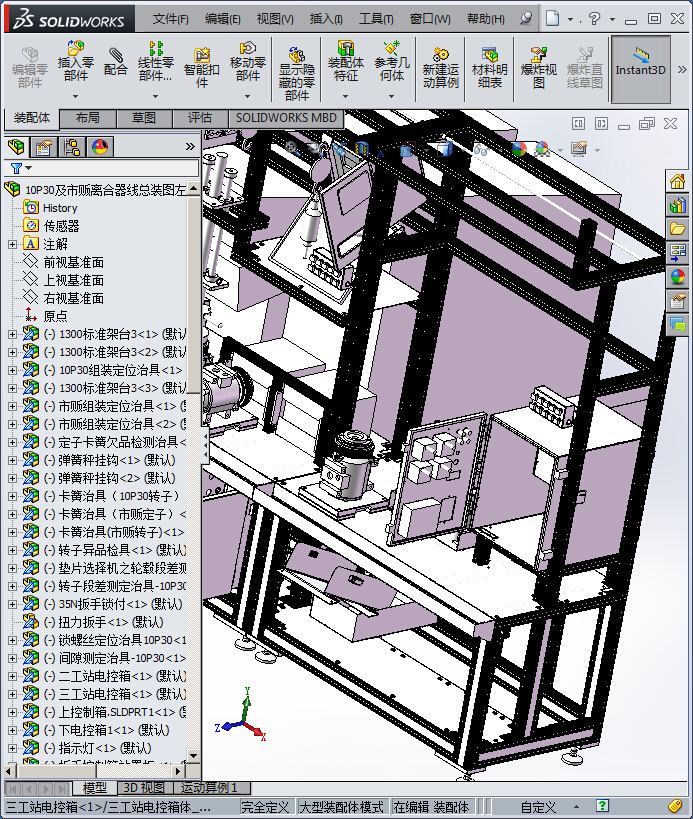Click the View Settings monitor icon

click(579, 149)
